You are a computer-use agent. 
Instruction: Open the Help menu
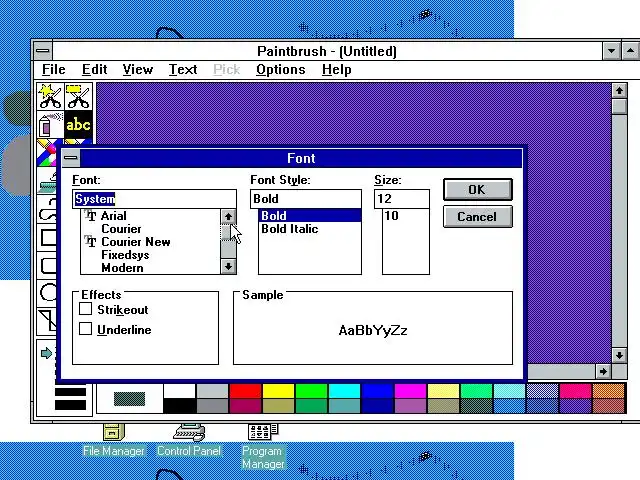point(336,70)
